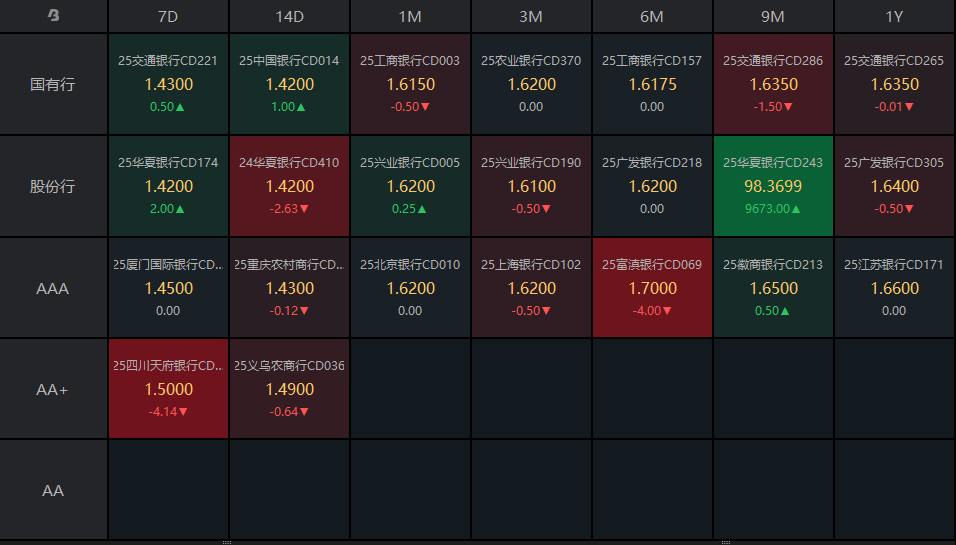Viewport: 956px width, 545px height.
Task: Select the 6M tenor column header
Action: 652,16
